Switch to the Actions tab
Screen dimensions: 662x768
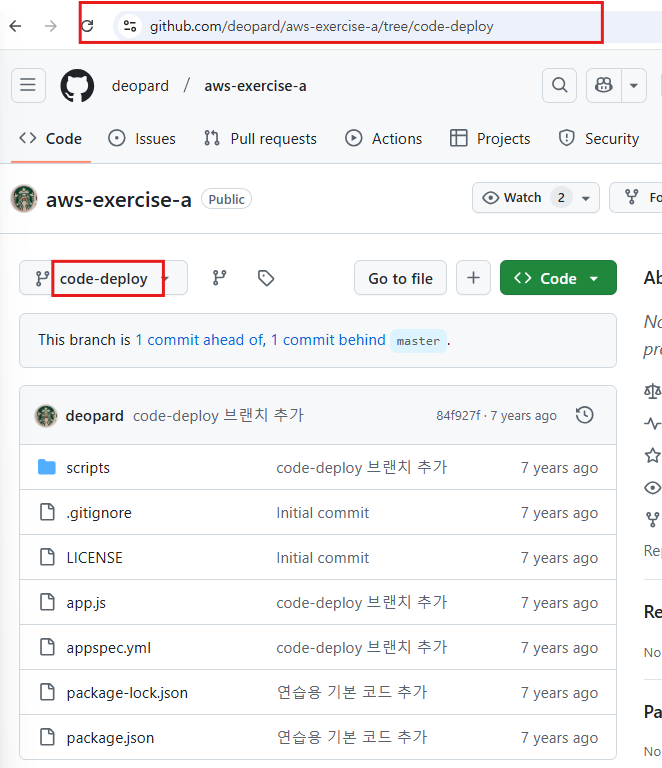pyautogui.click(x=383, y=139)
